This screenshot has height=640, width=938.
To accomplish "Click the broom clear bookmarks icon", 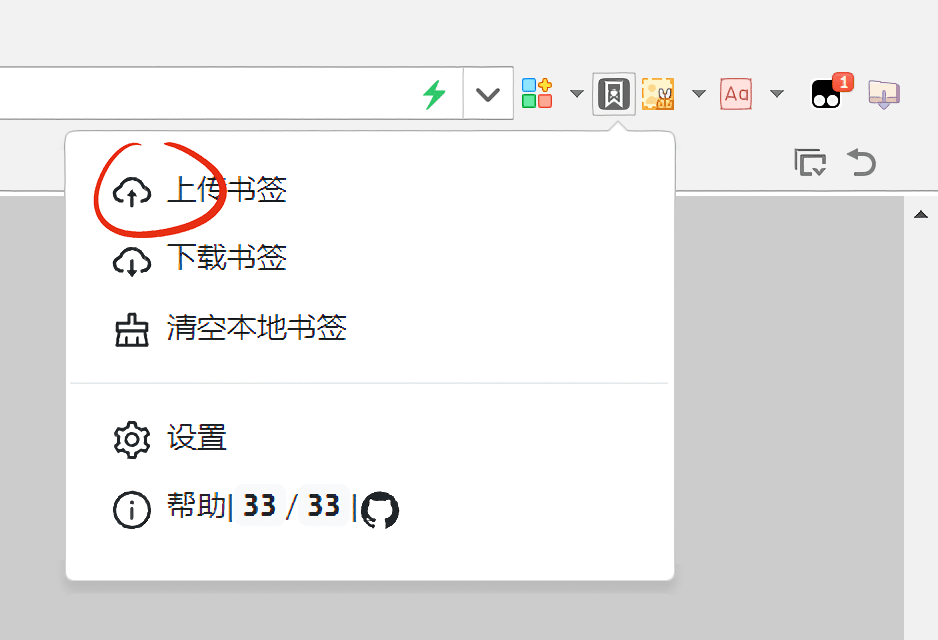I will 132,330.
